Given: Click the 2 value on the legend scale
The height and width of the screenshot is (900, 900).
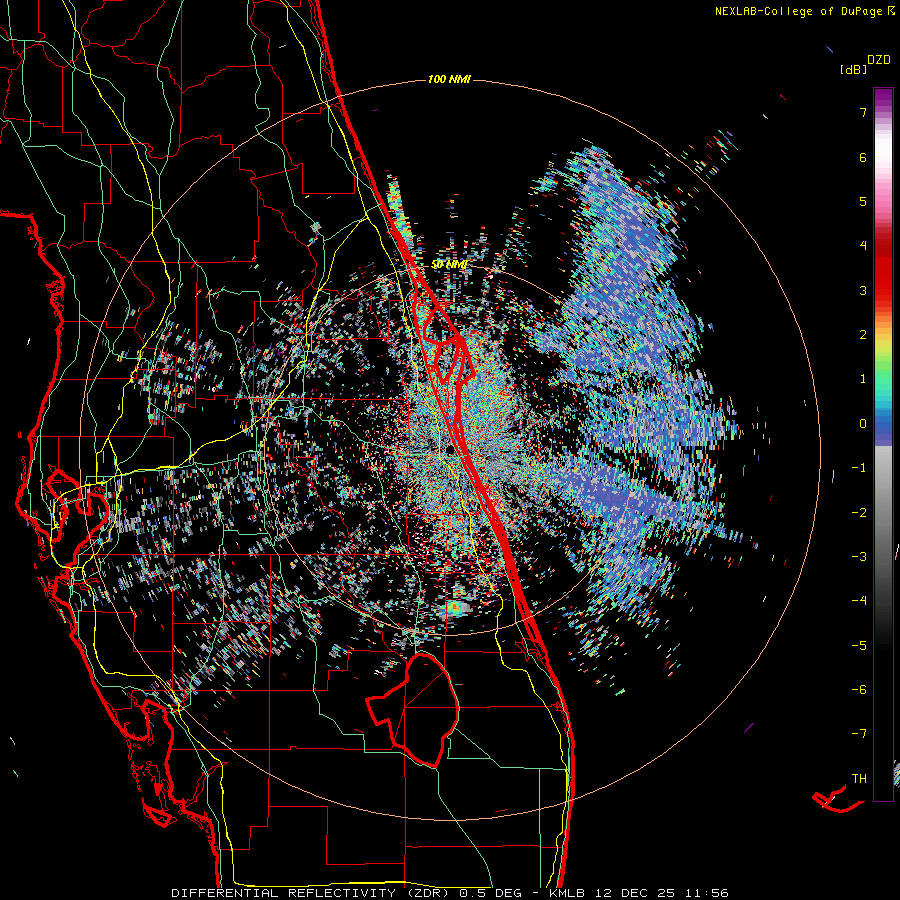Looking at the screenshot, I should (863, 335).
